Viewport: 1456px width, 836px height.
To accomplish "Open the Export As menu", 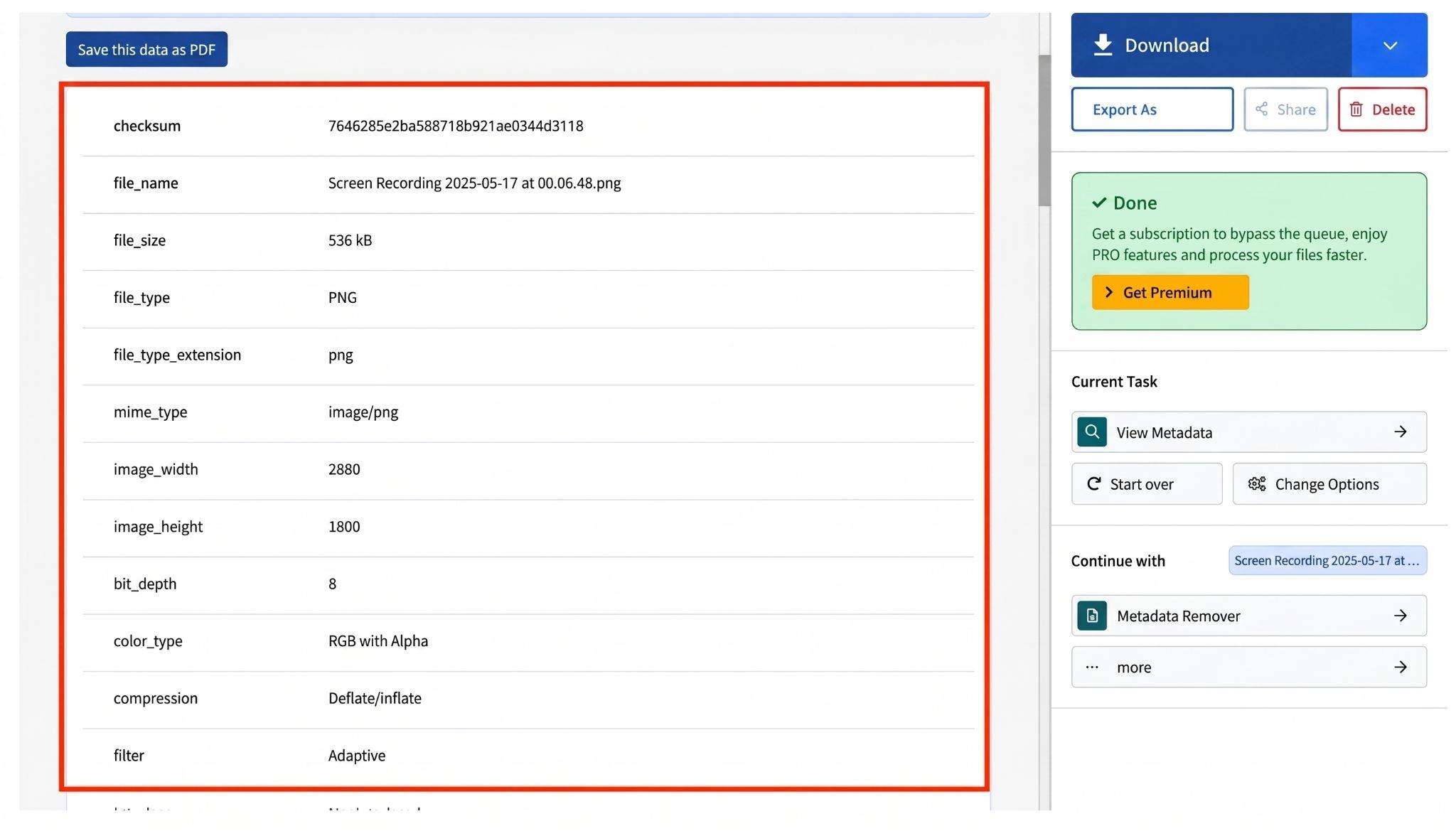I will (x=1152, y=109).
